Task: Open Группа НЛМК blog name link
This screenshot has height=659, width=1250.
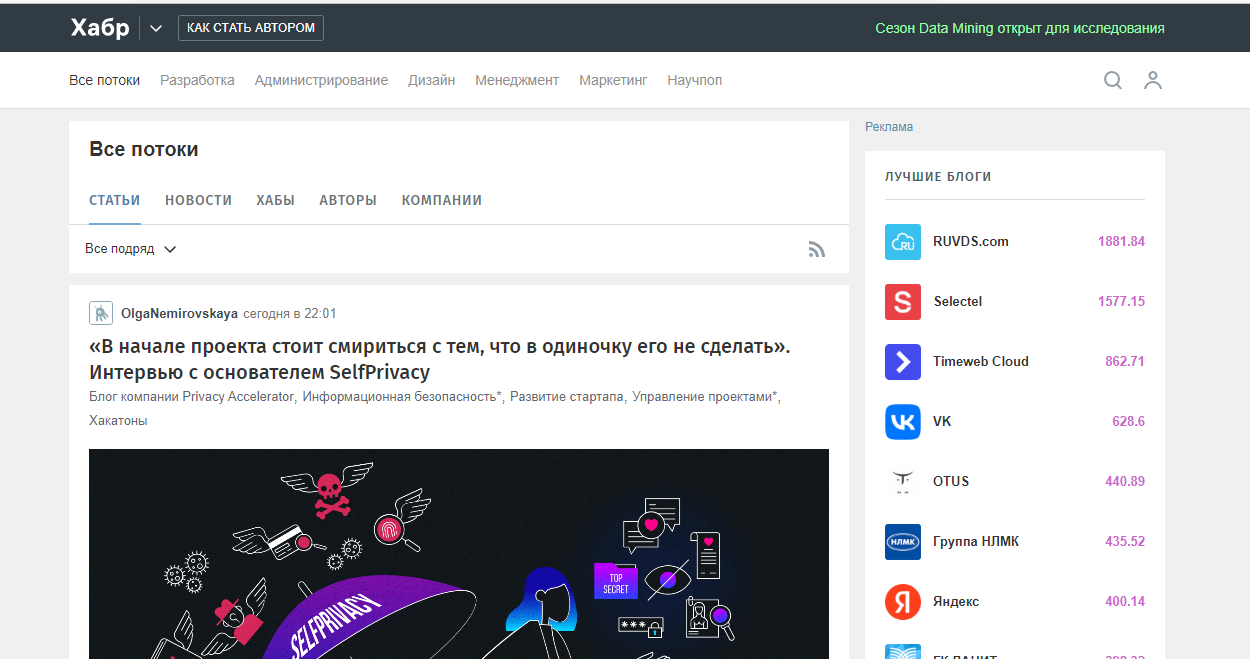Action: tap(976, 542)
